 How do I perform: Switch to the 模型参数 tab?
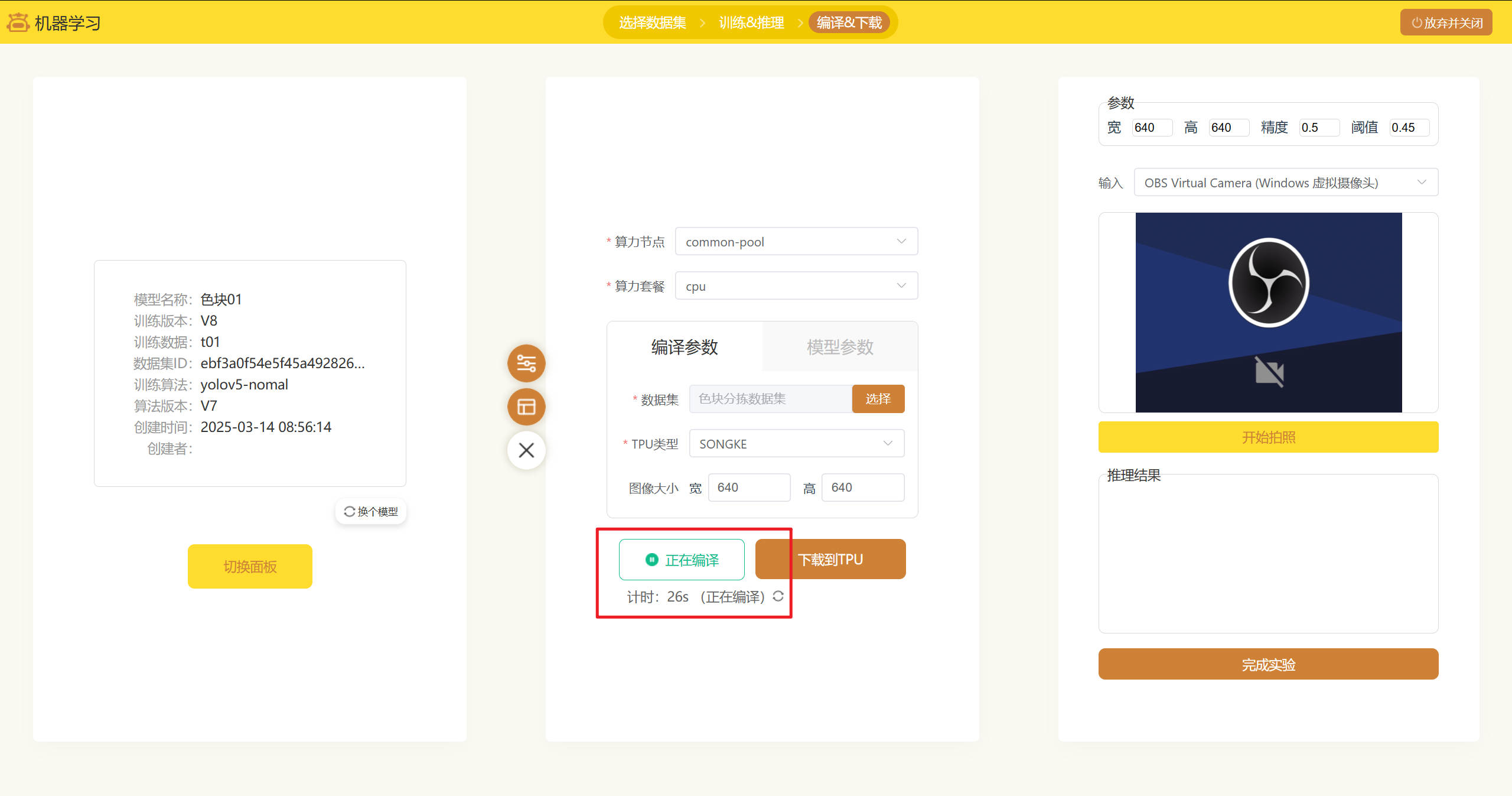click(x=839, y=347)
